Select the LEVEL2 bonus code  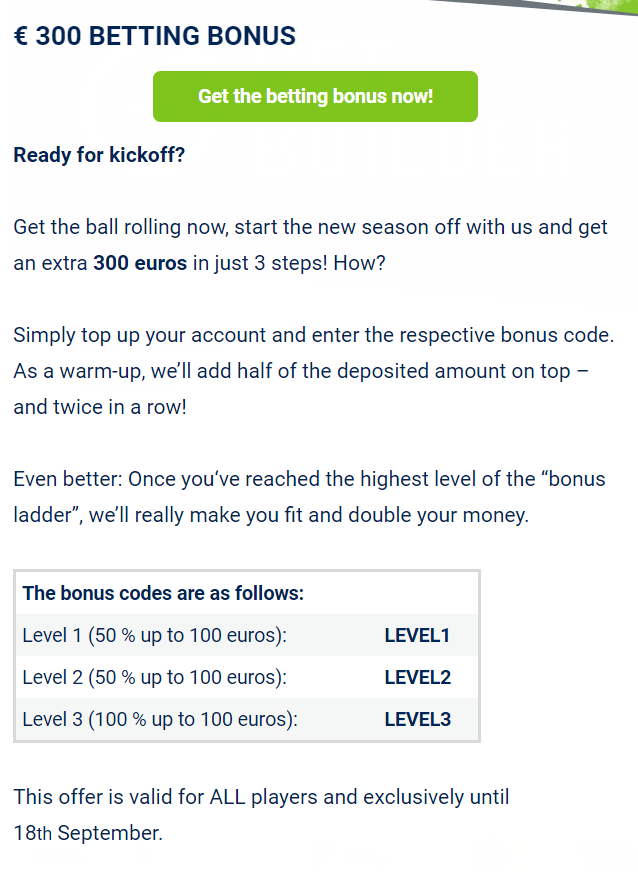point(417,677)
